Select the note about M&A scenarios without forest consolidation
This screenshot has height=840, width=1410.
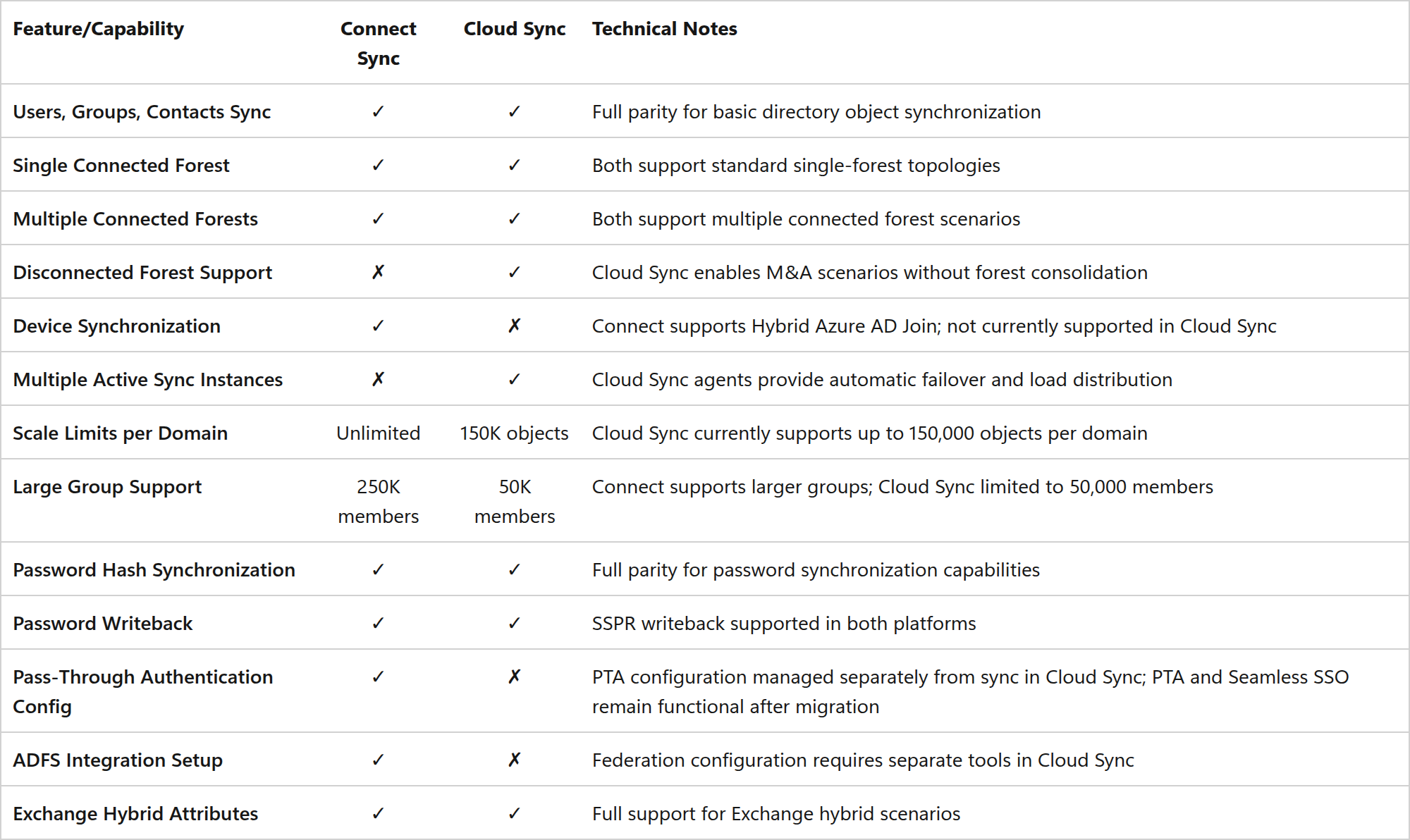(870, 273)
